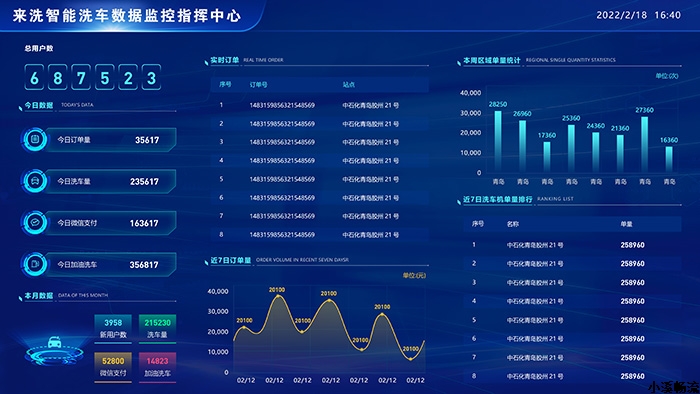The width and height of the screenshot is (700, 394).
Task: Click the 订单号 column header
Action: tap(258, 84)
